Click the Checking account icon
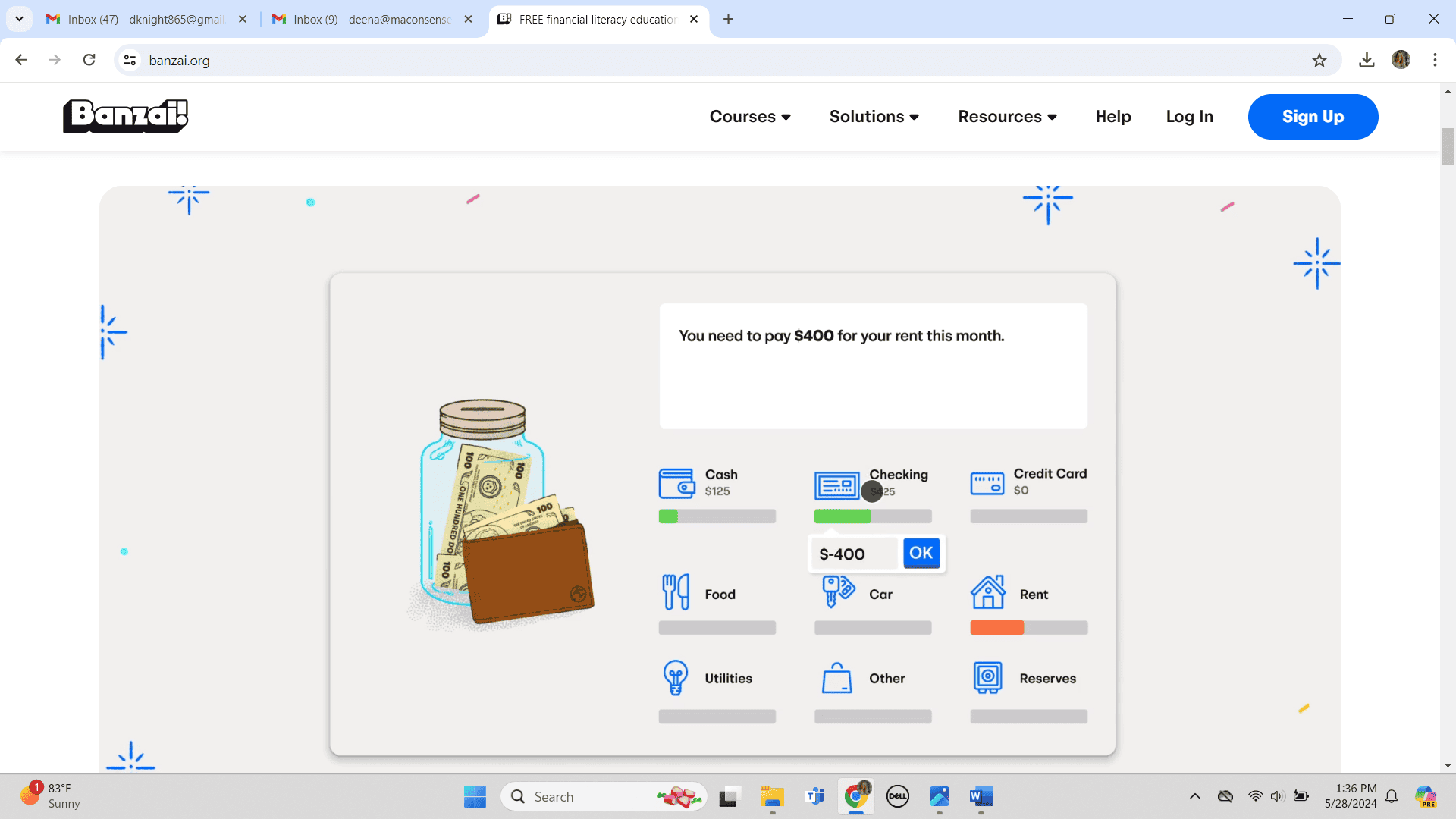Image resolution: width=1456 pixels, height=819 pixels. point(836,483)
